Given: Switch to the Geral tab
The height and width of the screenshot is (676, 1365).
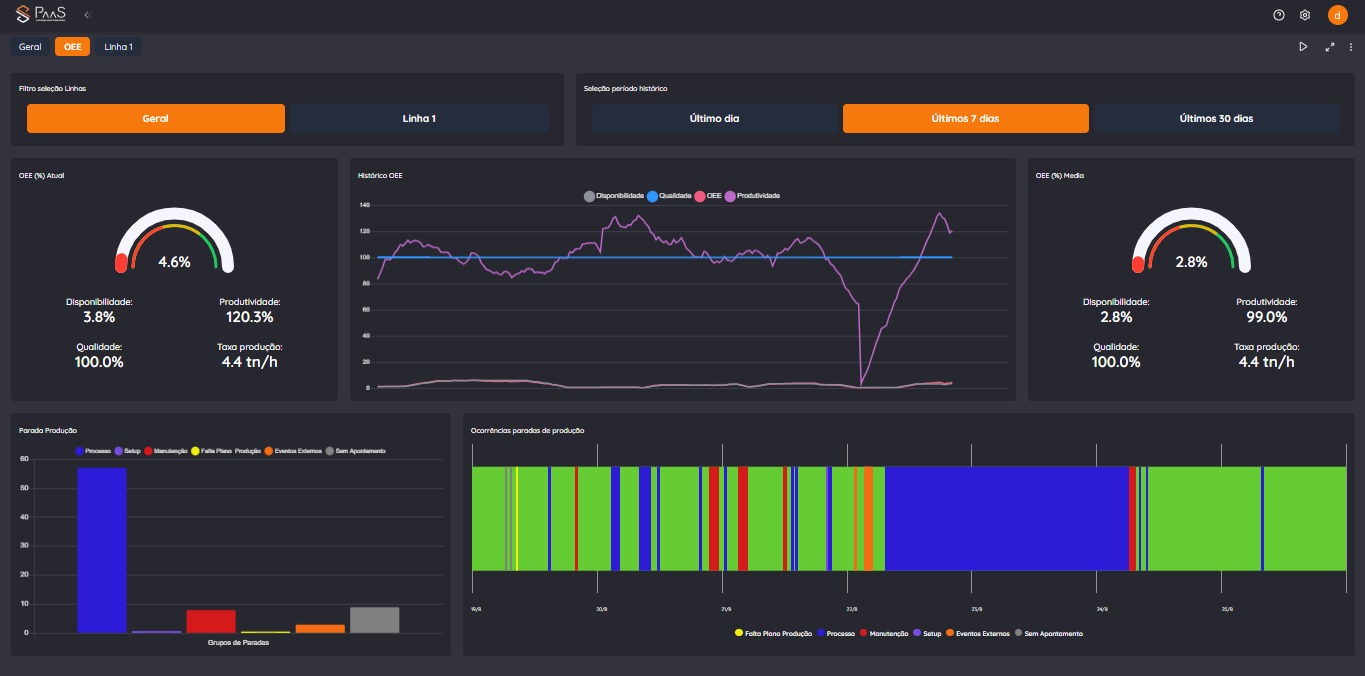Looking at the screenshot, I should coord(30,47).
